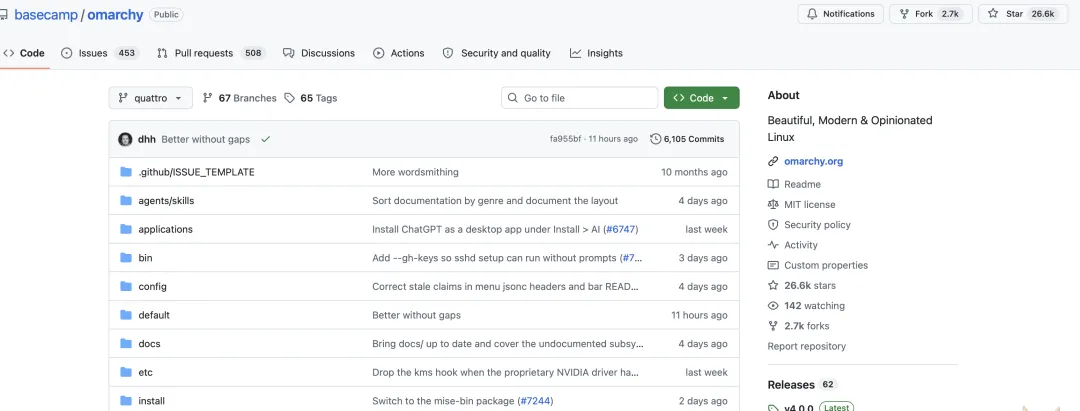Screen dimensions: 1080x411
Task: Click folder icon beside bin
Action: point(126,257)
